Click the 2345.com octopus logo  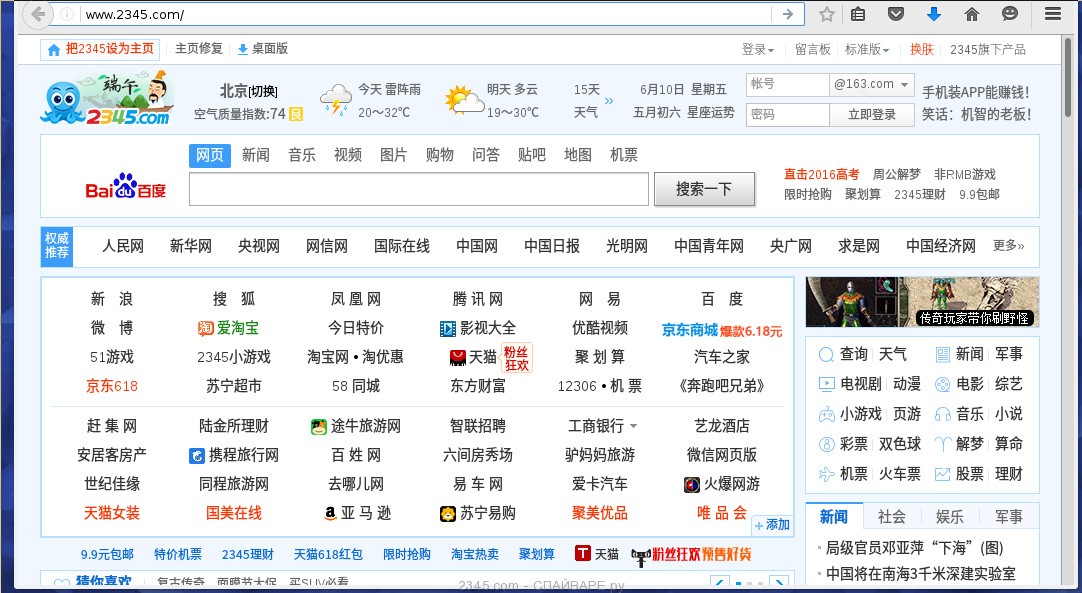[107, 98]
